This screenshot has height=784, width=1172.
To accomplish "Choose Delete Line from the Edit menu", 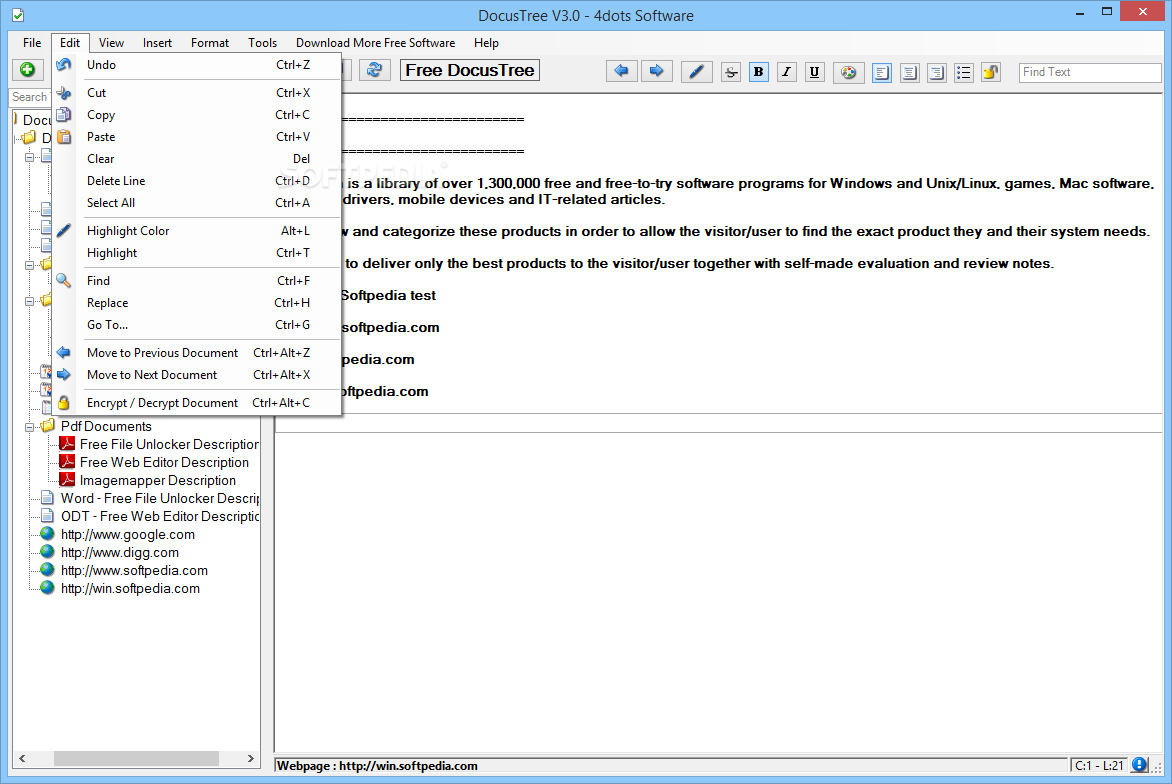I will click(197, 181).
